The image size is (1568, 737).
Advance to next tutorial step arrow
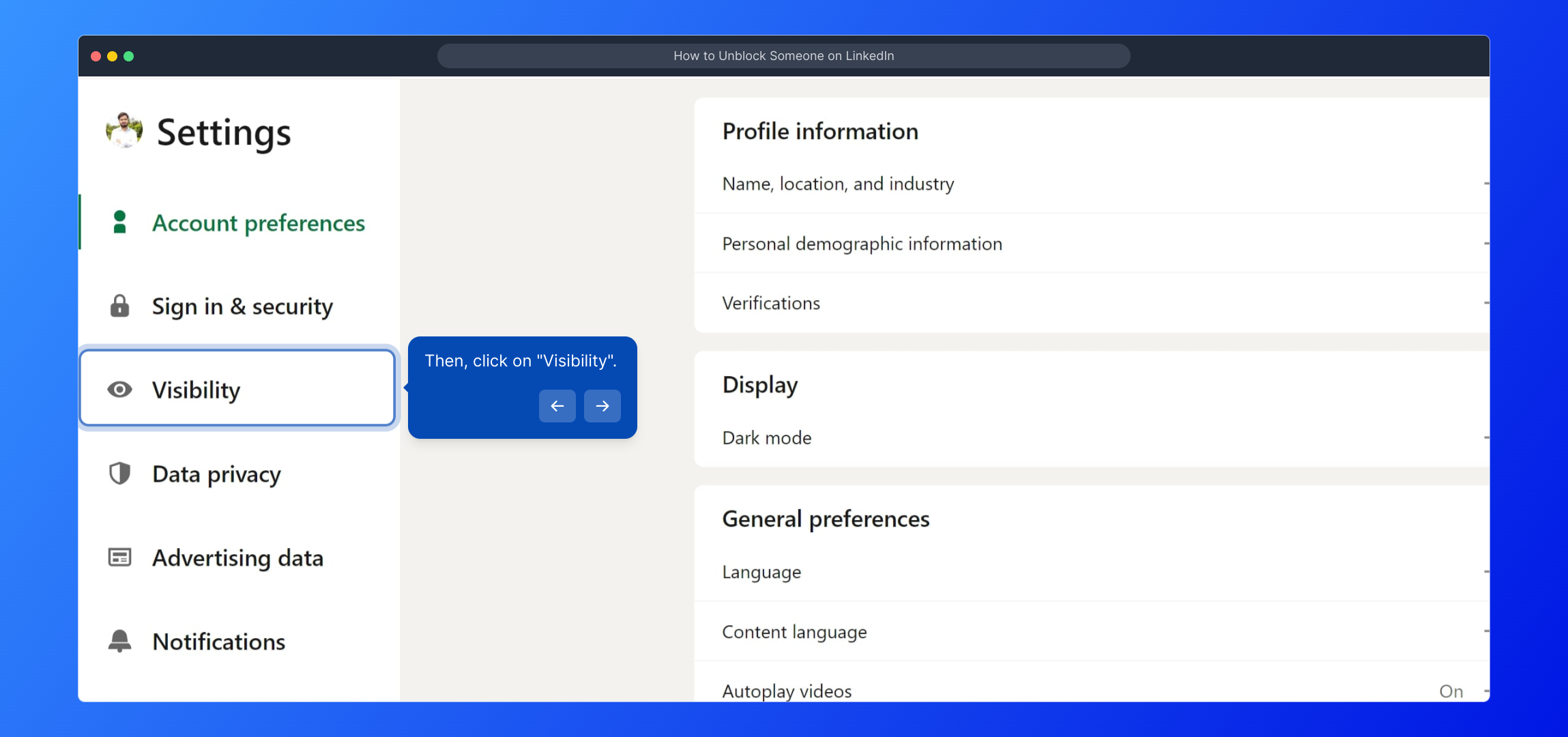[x=602, y=406]
